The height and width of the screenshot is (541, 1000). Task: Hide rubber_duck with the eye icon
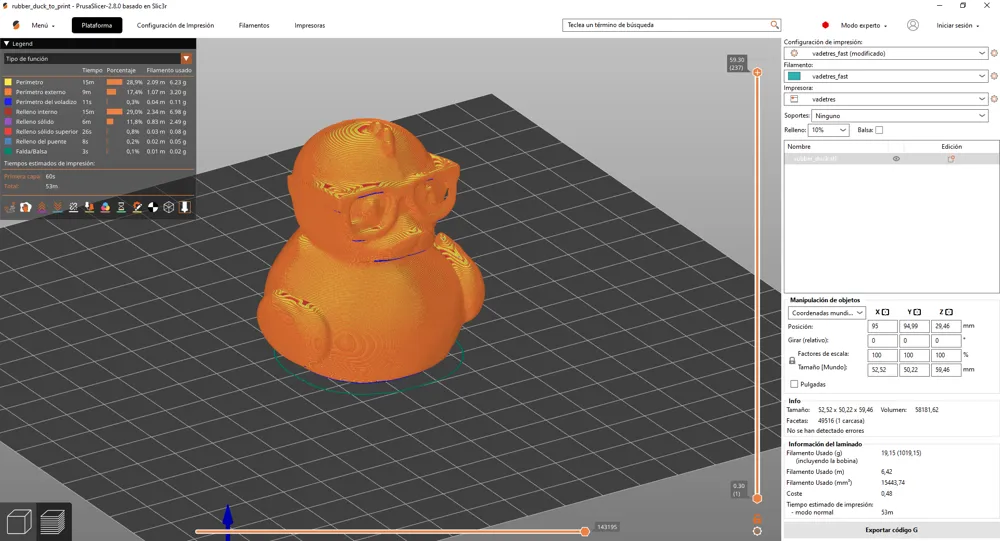pos(896,159)
